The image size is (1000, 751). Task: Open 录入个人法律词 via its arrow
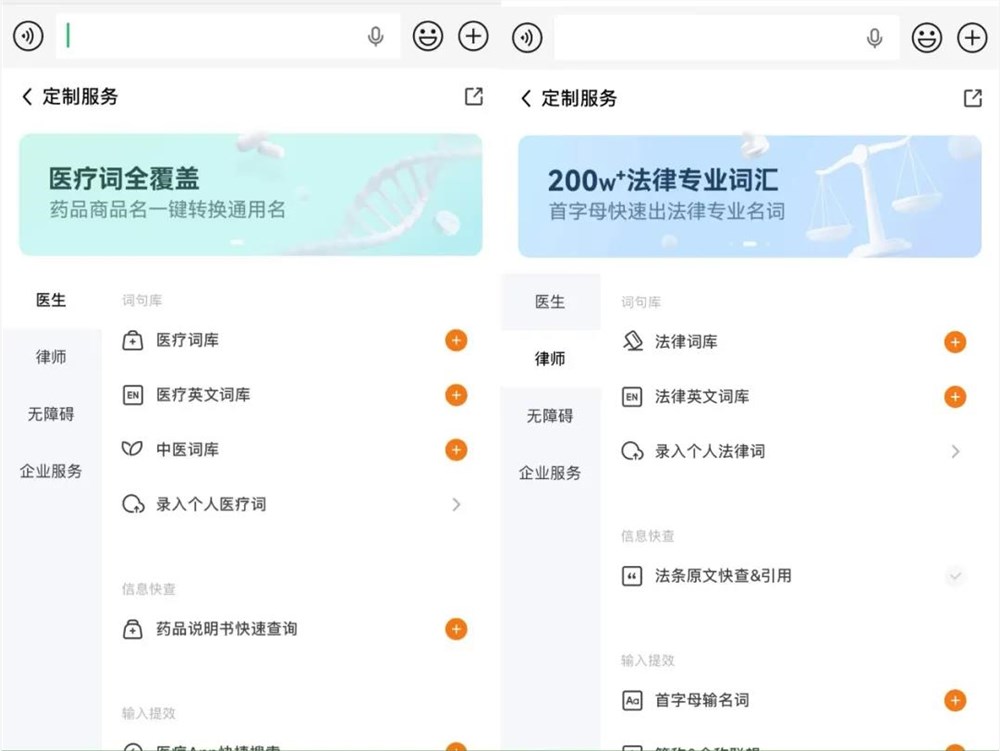coord(956,451)
